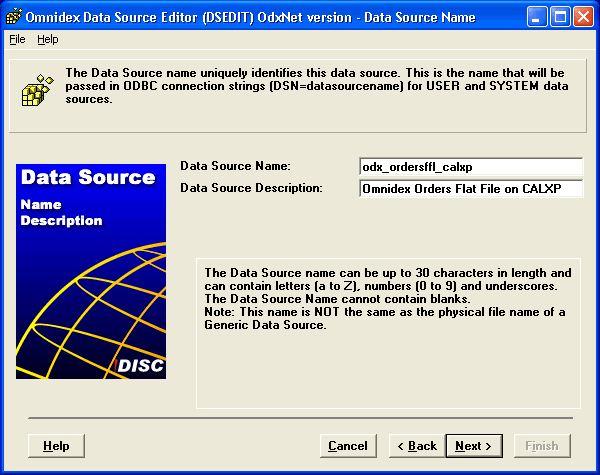This screenshot has width=600, height=475.
Task: Click the Data Source Name input field
Action: pos(471,167)
